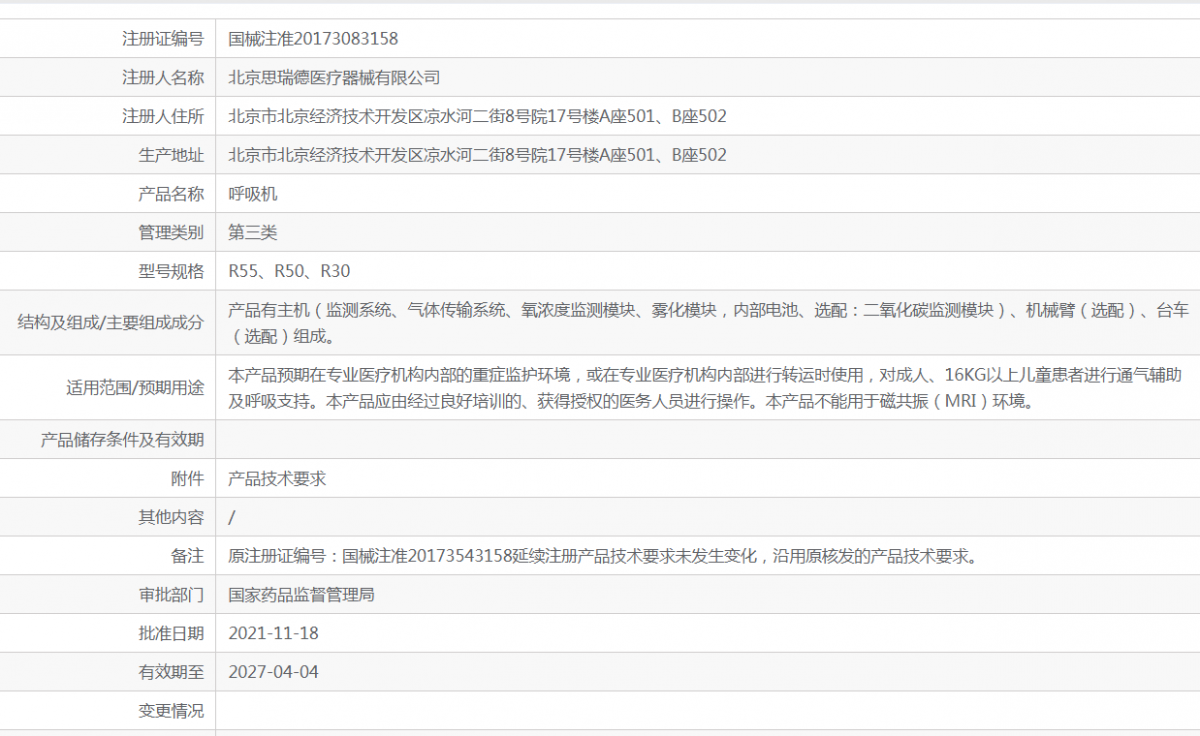Click the 产品储存条件及有效期 label
Viewport: 1200px width, 736px height.
[122, 440]
